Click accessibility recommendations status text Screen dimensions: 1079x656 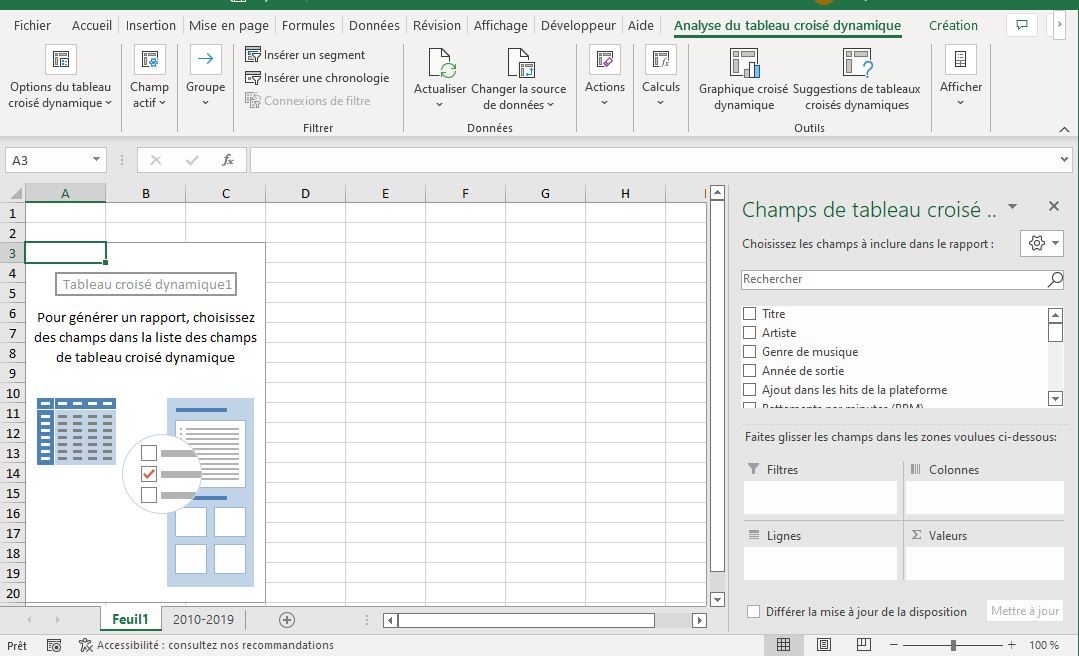(x=215, y=645)
